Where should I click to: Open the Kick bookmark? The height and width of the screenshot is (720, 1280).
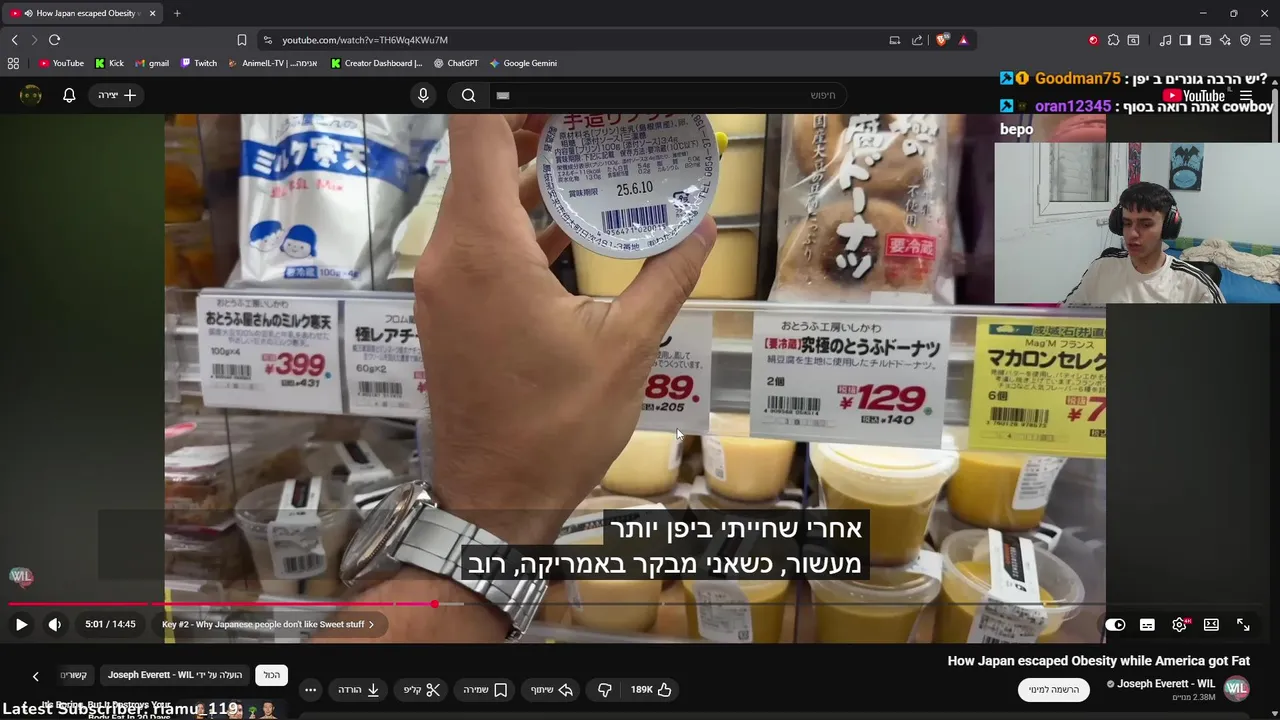(110, 63)
